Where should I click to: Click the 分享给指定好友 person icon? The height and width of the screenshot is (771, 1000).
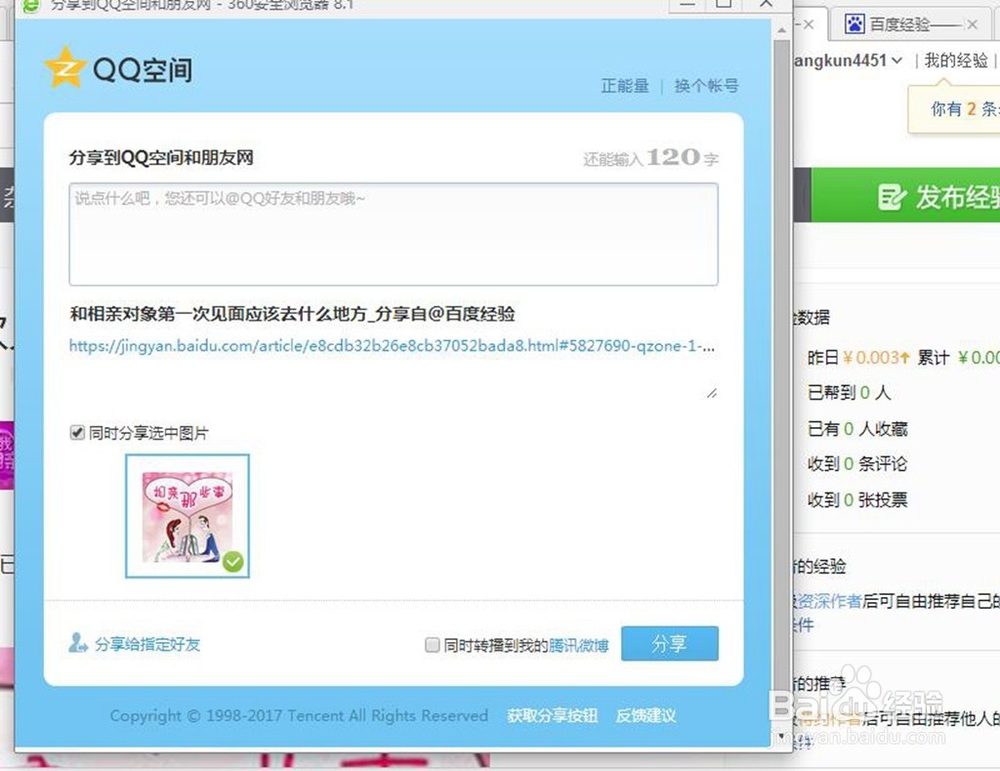(78, 643)
